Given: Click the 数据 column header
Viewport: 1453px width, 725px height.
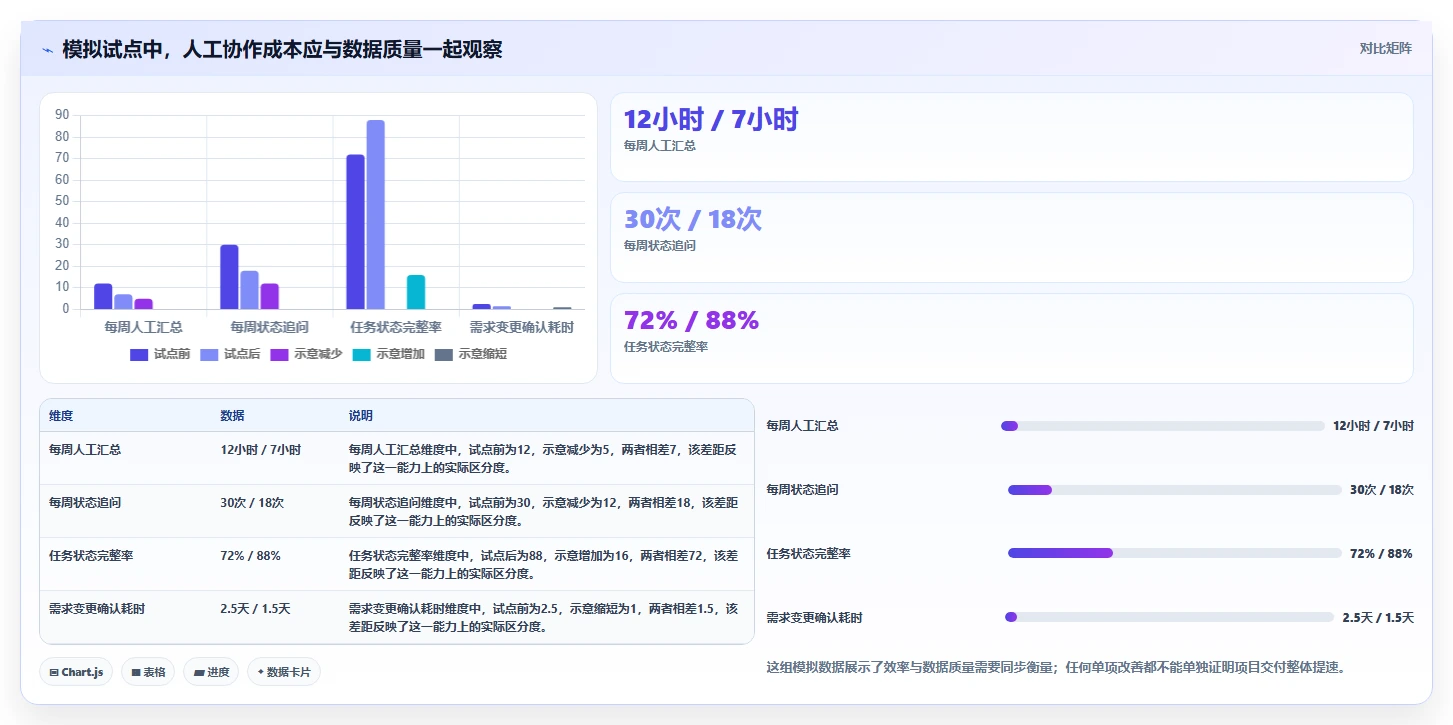Looking at the screenshot, I should (x=232, y=416).
